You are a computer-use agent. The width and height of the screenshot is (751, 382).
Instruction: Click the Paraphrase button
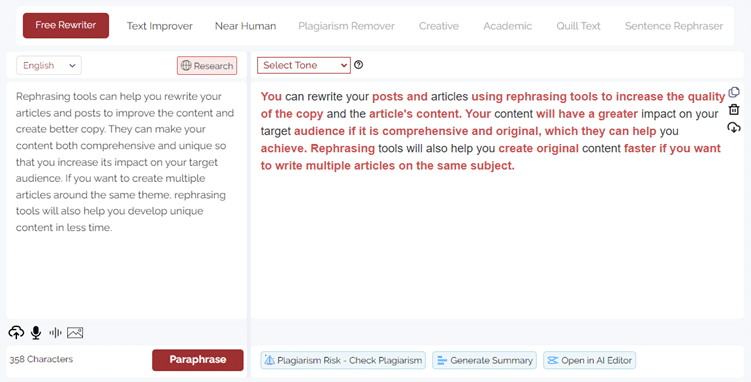click(x=198, y=360)
